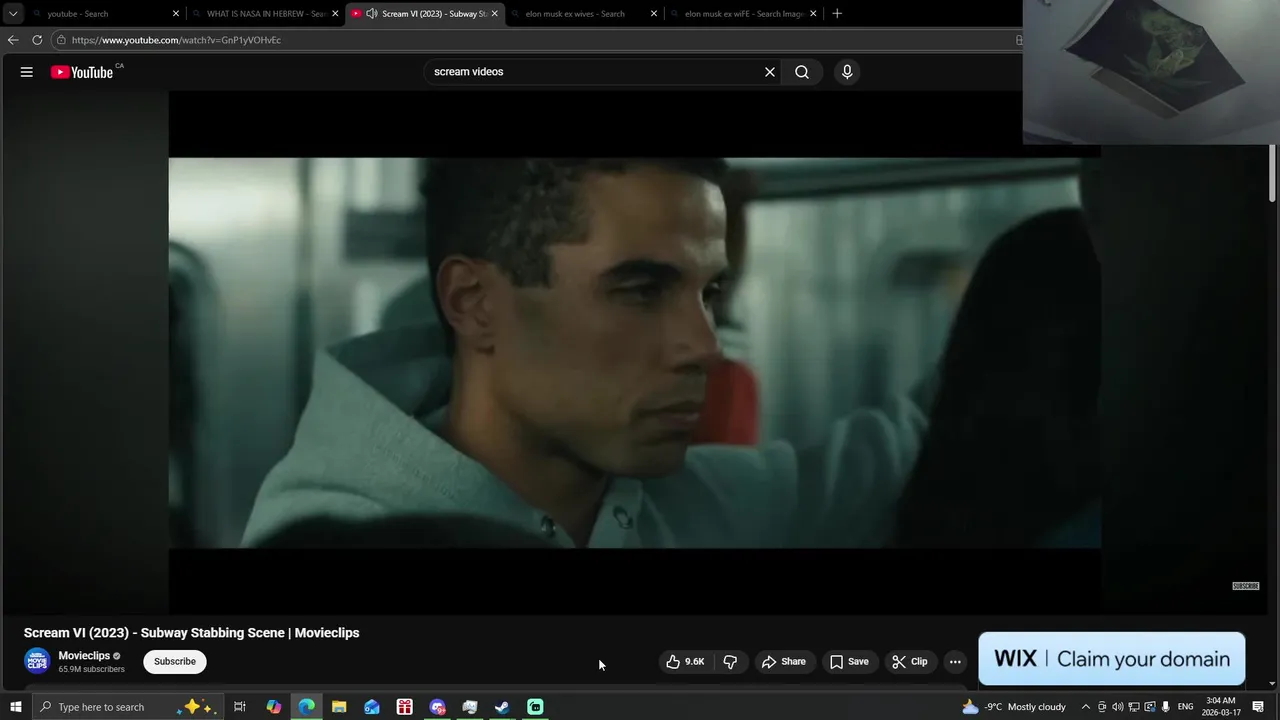Screen dimensions: 1280x720
Task: View site information lock icon
Action: [x=61, y=40]
